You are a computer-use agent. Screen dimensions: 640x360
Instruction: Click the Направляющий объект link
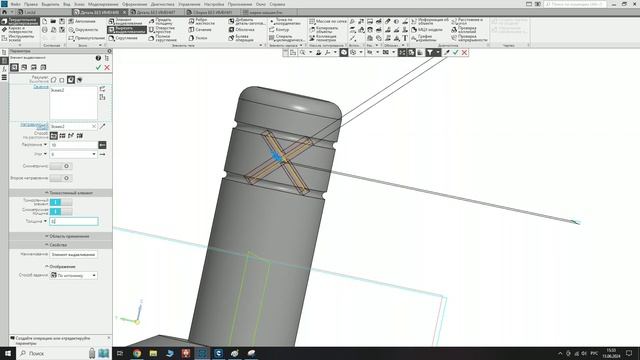(34, 126)
